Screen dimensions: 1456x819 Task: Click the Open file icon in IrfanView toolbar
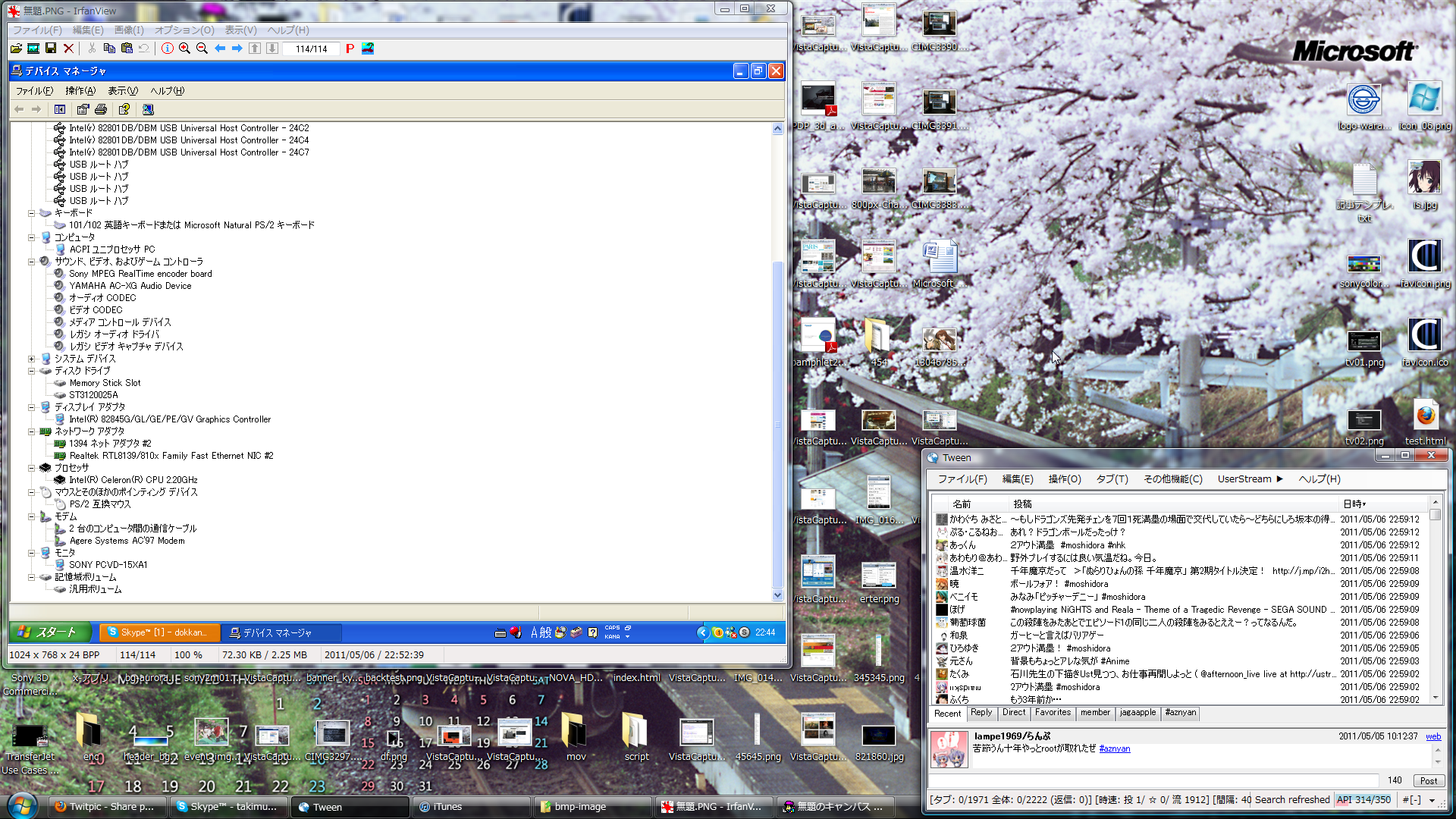(16, 49)
